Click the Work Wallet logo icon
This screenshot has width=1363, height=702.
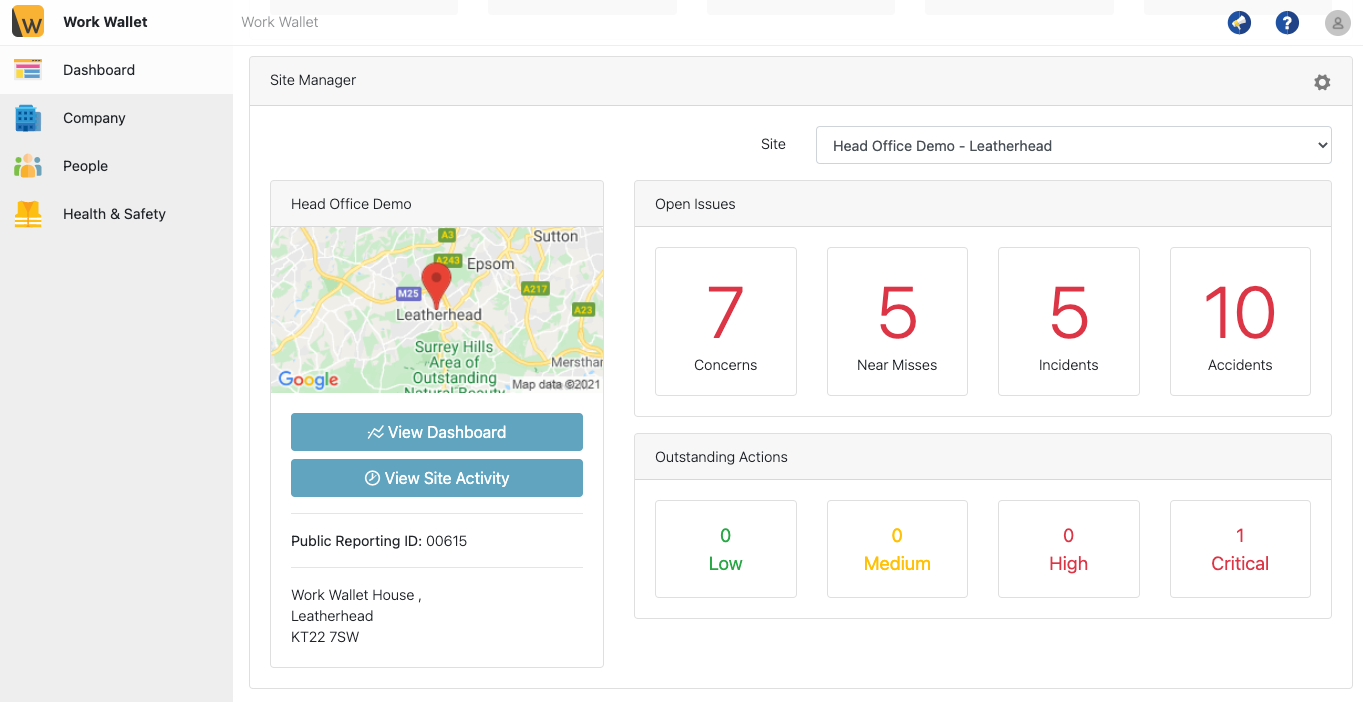(27, 21)
